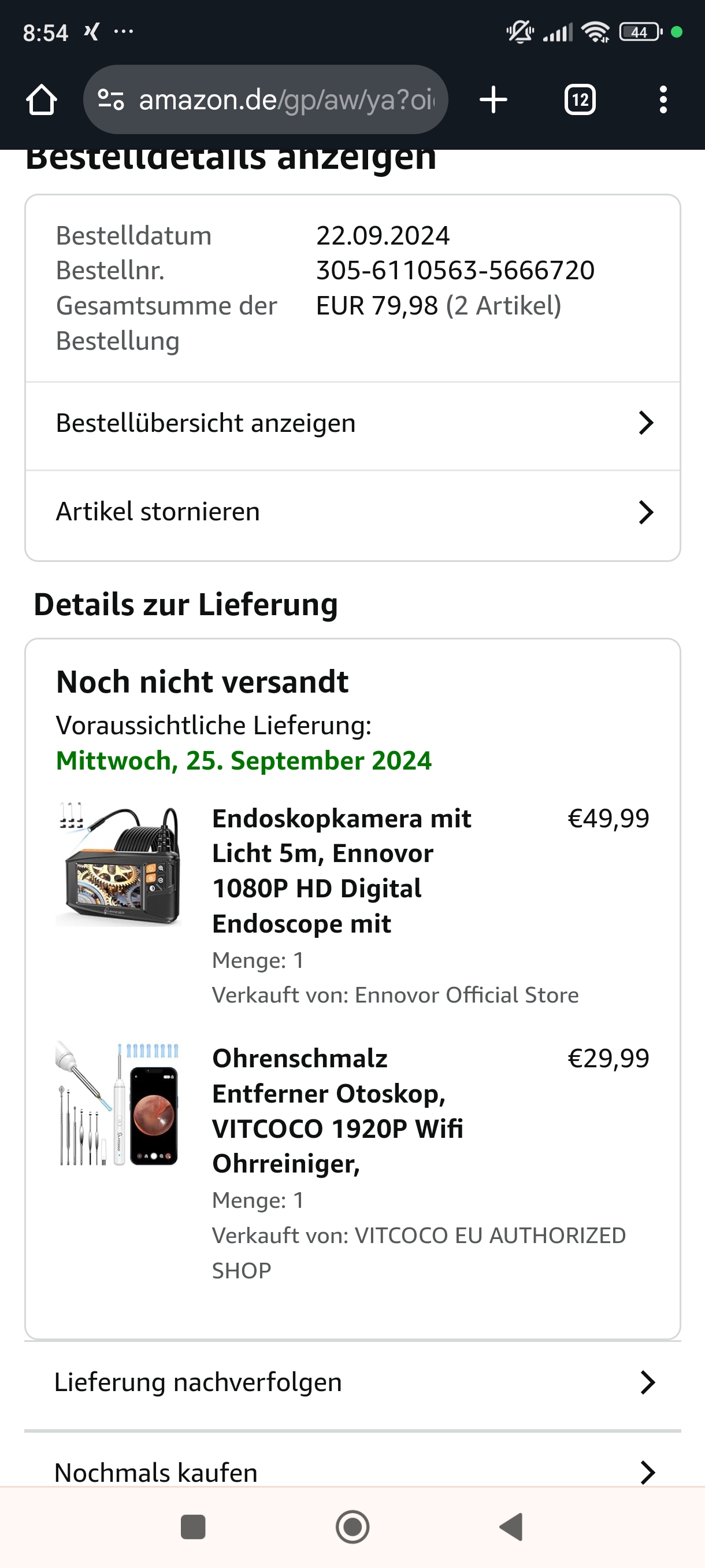Tap chevron next to Lieferung nachverfolgen

pos(648,1382)
